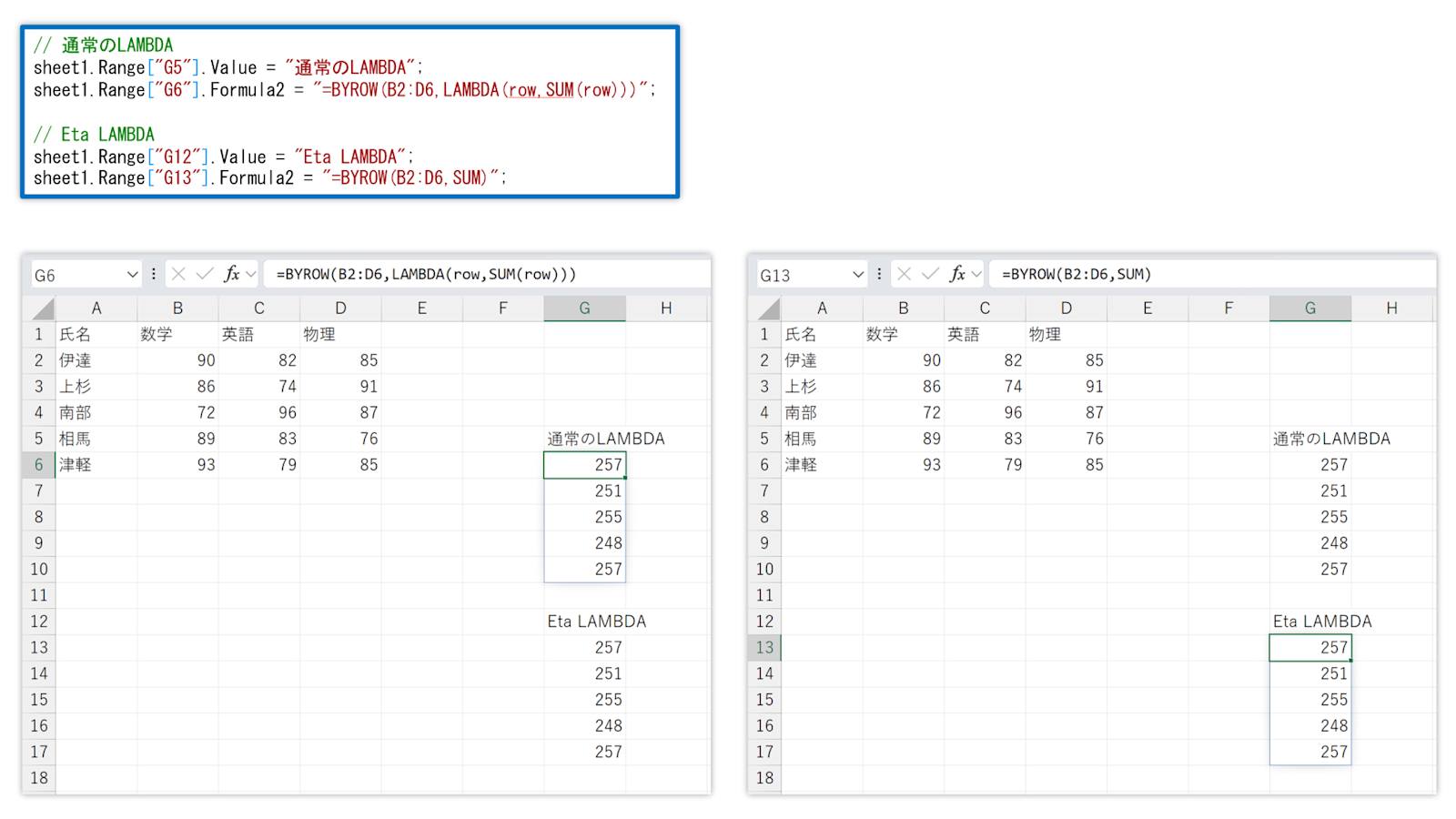Screen dimensions: 1456x819
Task: Open the Name Box dropdown showing G6
Action: pyautogui.click(x=132, y=274)
